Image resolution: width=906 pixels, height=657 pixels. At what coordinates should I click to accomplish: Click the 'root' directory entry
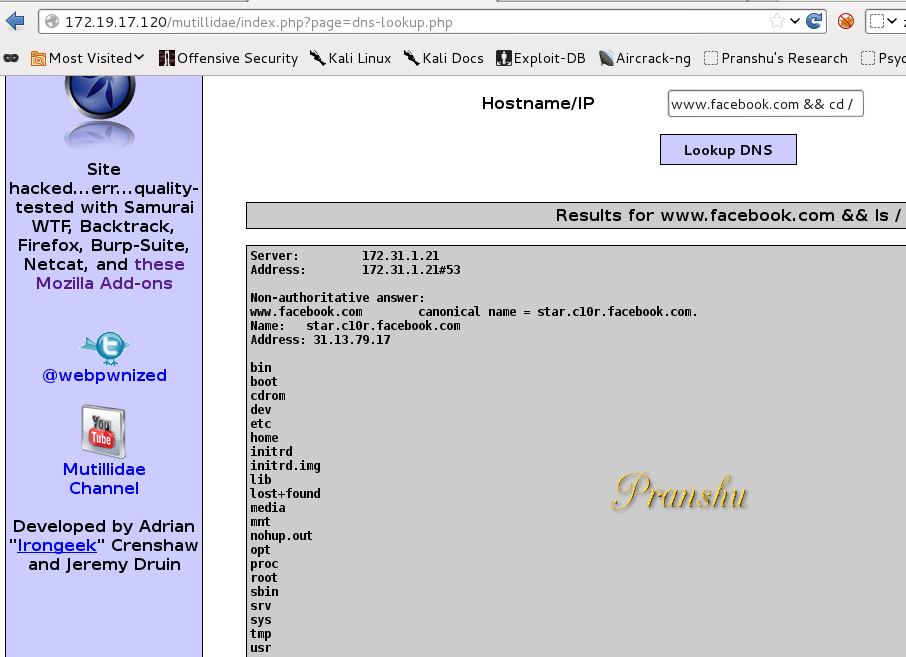[x=264, y=578]
